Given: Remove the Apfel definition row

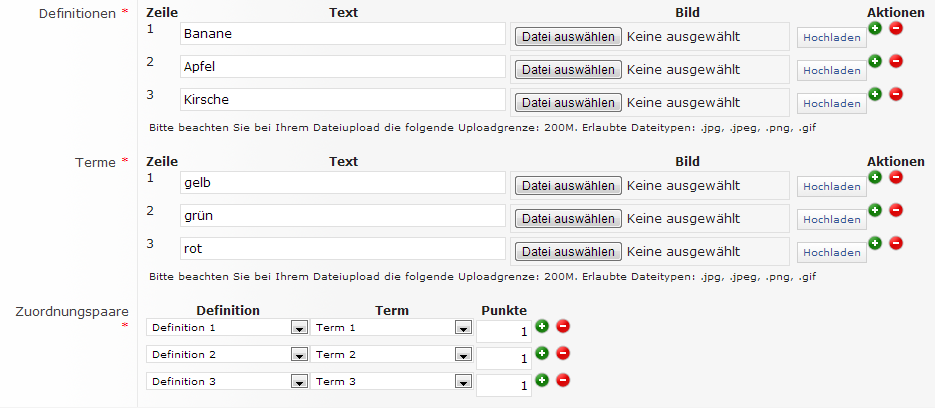Looking at the screenshot, I should (x=895, y=62).
